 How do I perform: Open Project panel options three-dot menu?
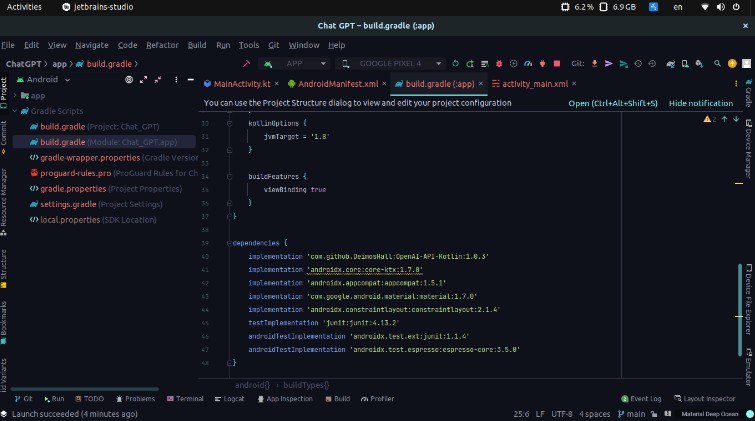pyautogui.click(x=176, y=79)
